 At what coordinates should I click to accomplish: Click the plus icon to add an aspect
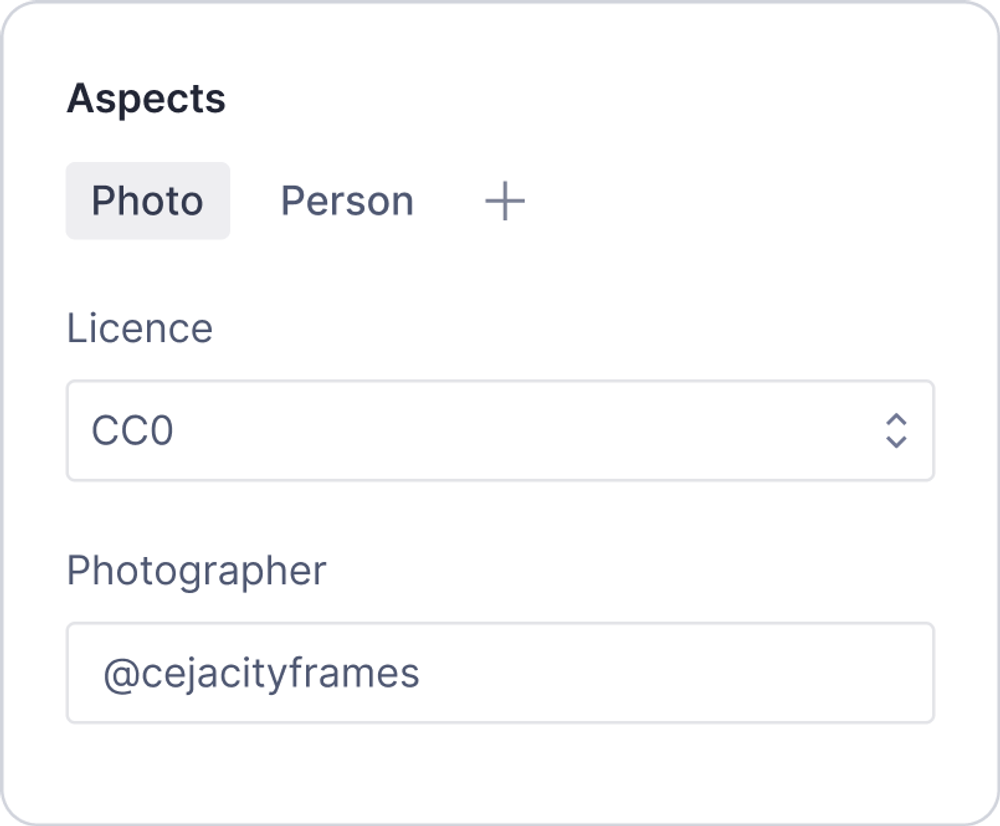point(505,202)
